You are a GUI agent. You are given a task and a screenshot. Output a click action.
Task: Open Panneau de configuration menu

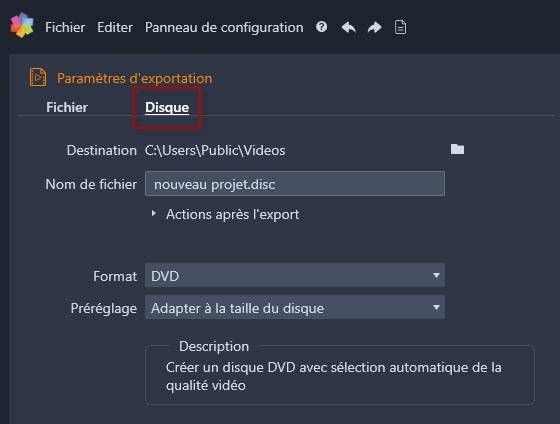(x=224, y=28)
